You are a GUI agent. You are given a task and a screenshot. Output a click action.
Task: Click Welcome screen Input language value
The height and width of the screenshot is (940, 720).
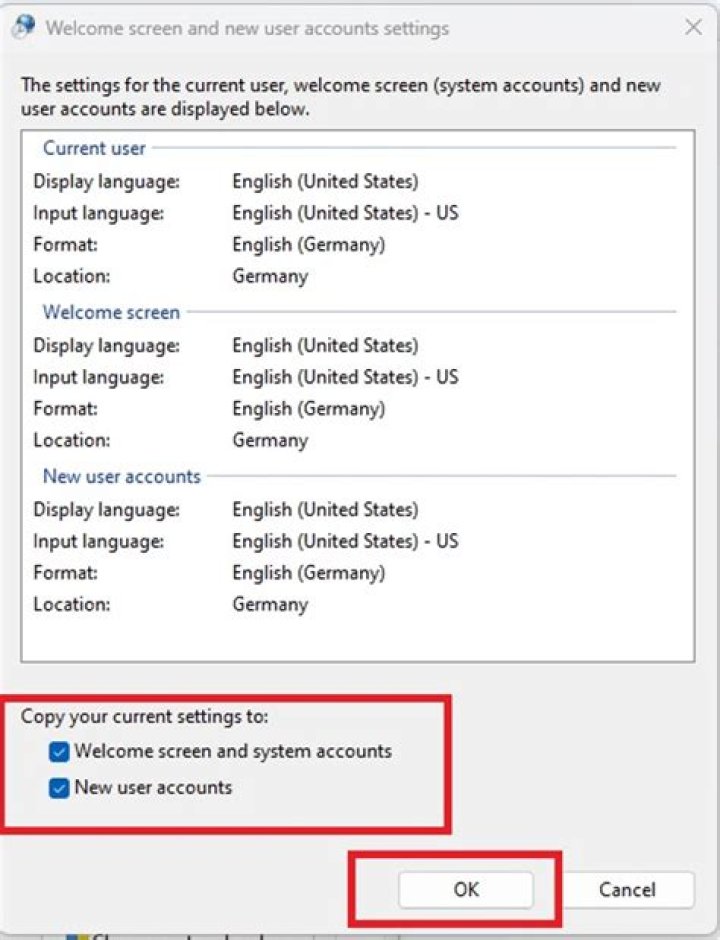coord(345,377)
